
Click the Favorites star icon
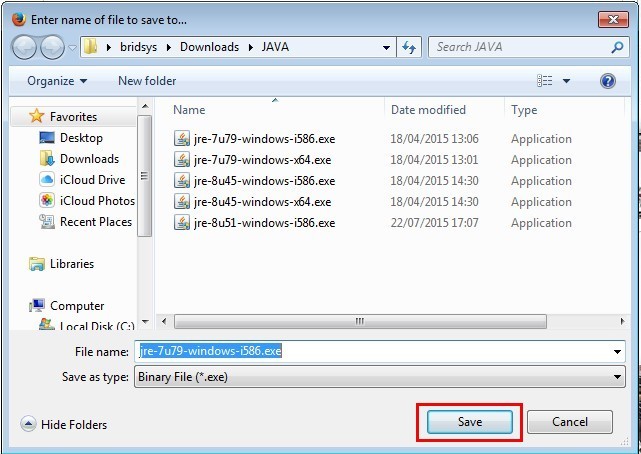point(36,116)
